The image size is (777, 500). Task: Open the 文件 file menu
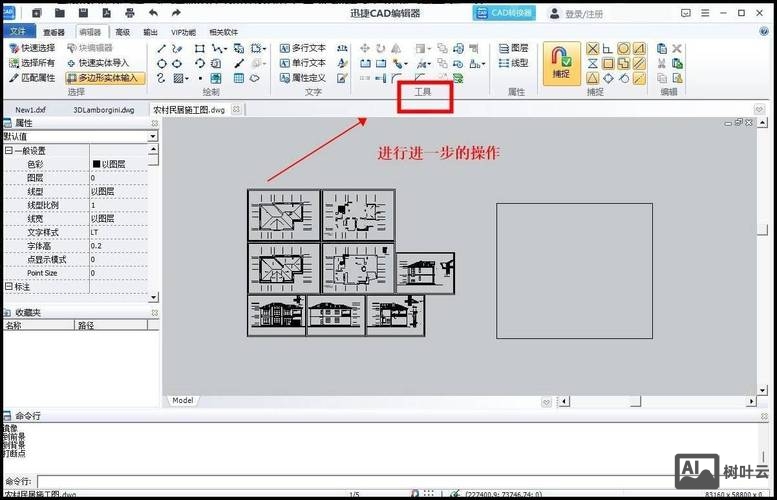click(x=17, y=32)
